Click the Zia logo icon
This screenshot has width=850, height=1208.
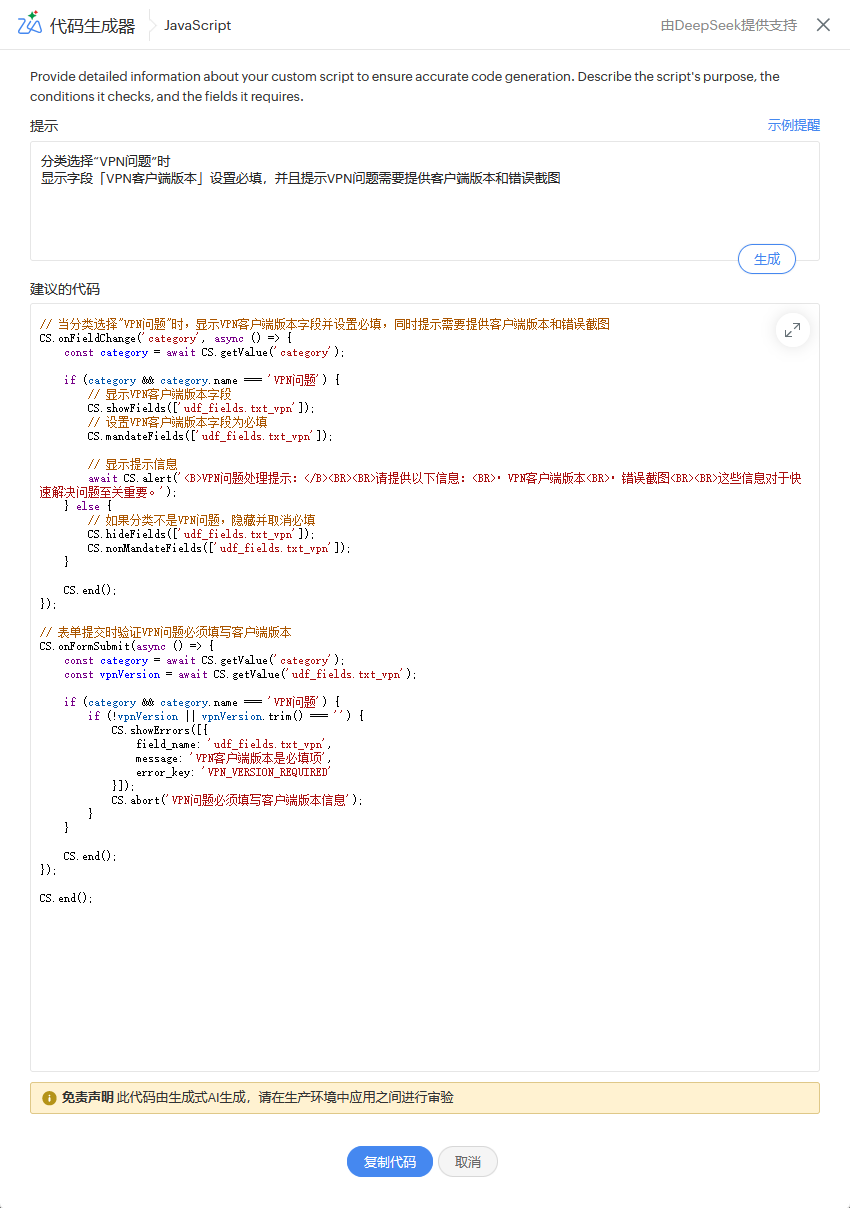click(x=29, y=24)
